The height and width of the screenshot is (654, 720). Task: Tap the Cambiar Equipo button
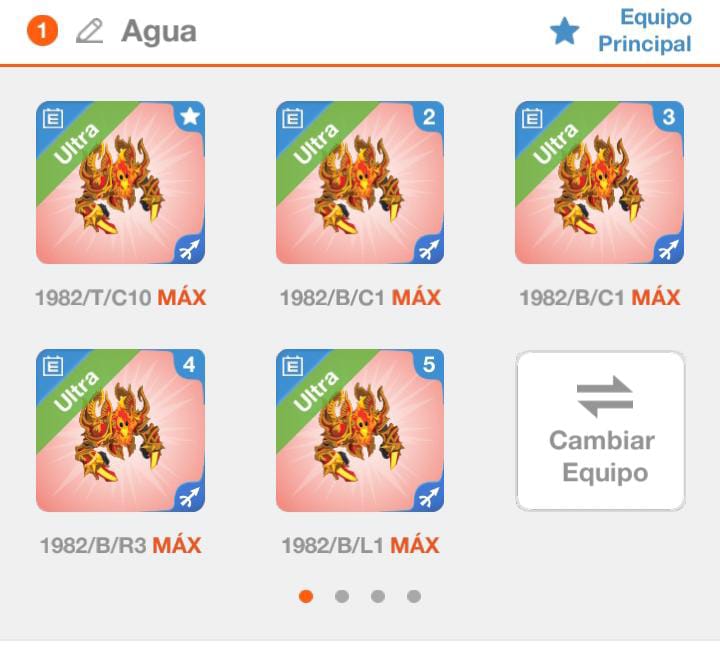601,431
